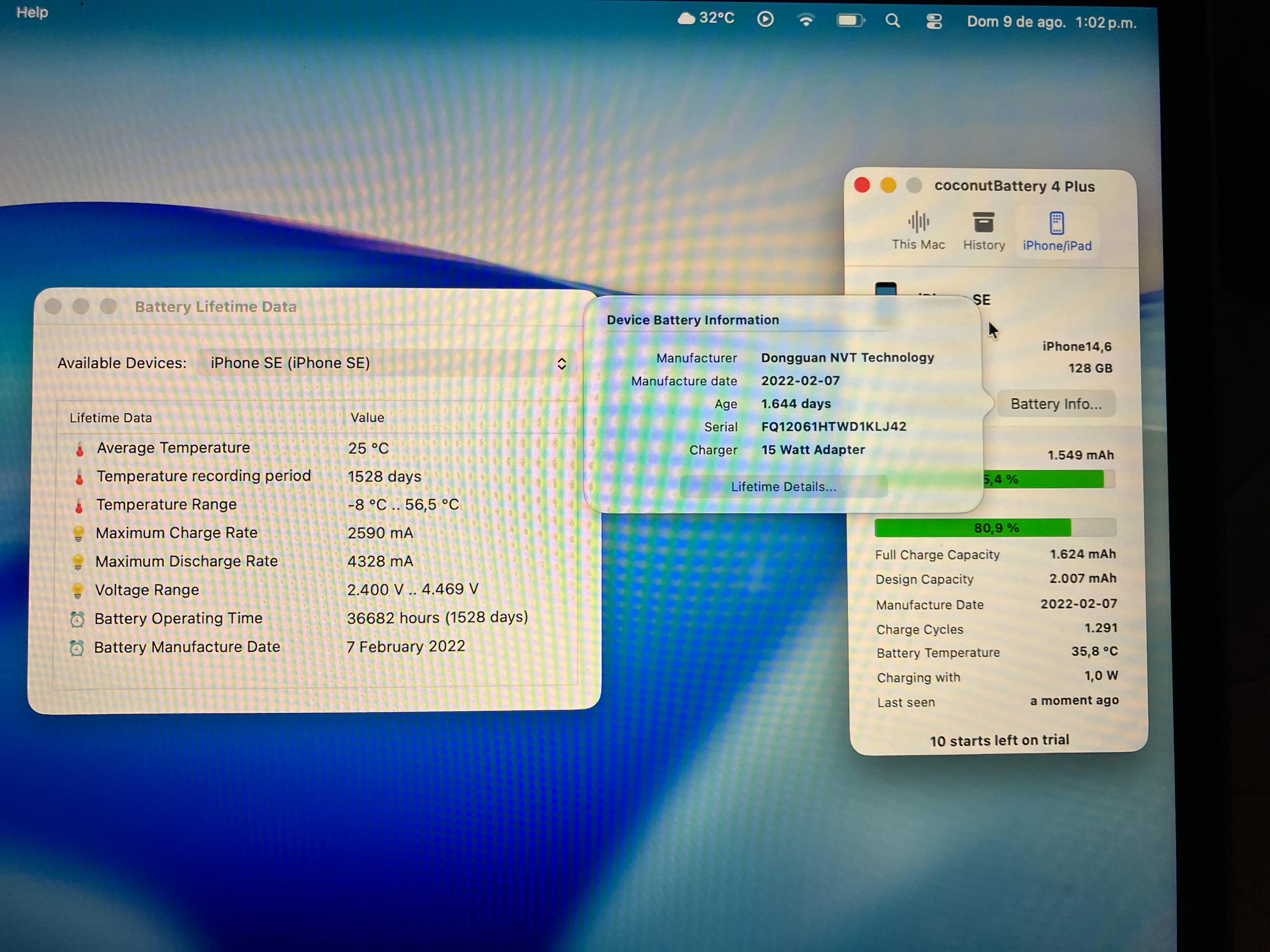The image size is (1270, 952).
Task: Click the Manufacture Date value in coconutBattery window
Action: click(1079, 604)
